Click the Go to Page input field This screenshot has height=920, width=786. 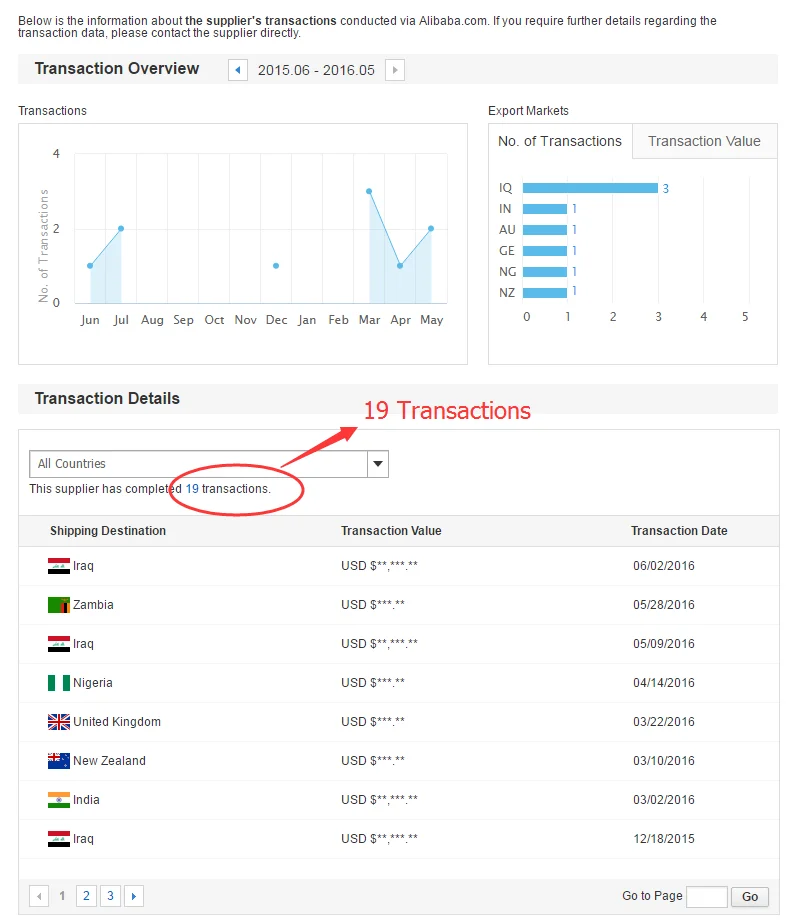coord(707,896)
